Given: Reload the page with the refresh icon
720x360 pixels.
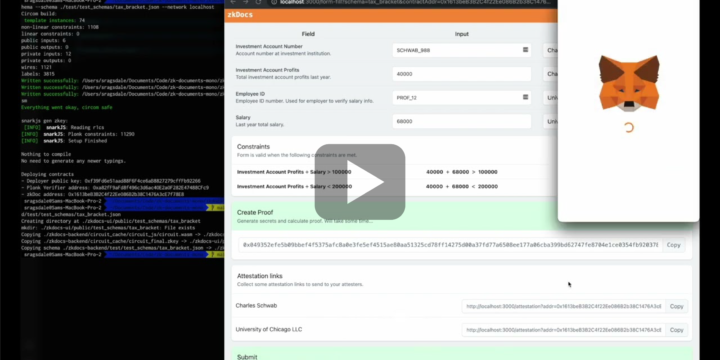Looking at the screenshot, I should tap(259, 2).
